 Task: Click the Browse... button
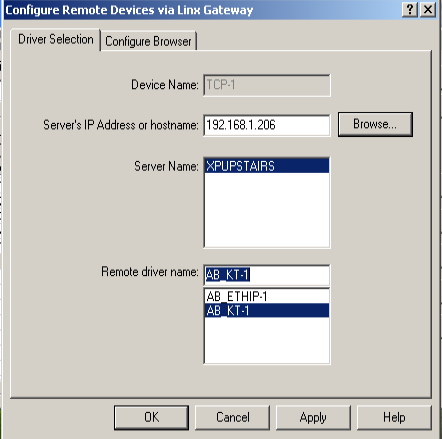tap(375, 124)
